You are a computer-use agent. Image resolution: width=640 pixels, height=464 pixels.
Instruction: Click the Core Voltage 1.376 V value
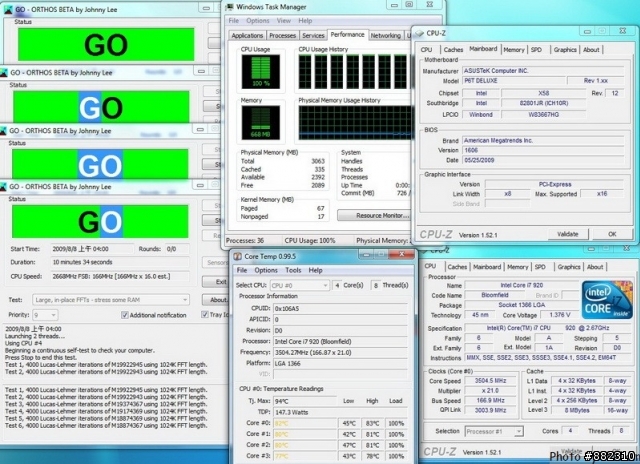(x=559, y=315)
